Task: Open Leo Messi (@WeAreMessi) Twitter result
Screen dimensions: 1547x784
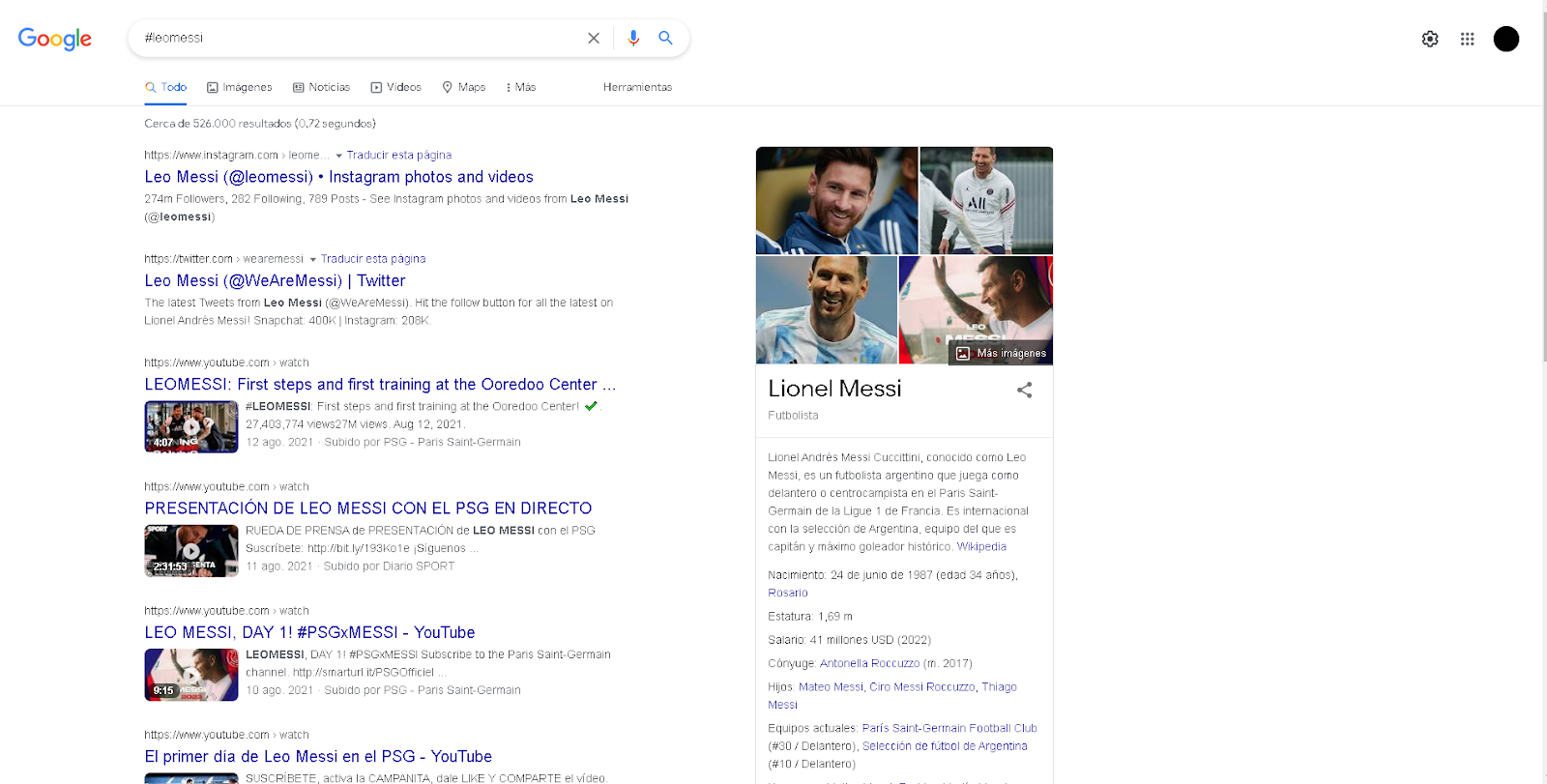Action: point(275,280)
